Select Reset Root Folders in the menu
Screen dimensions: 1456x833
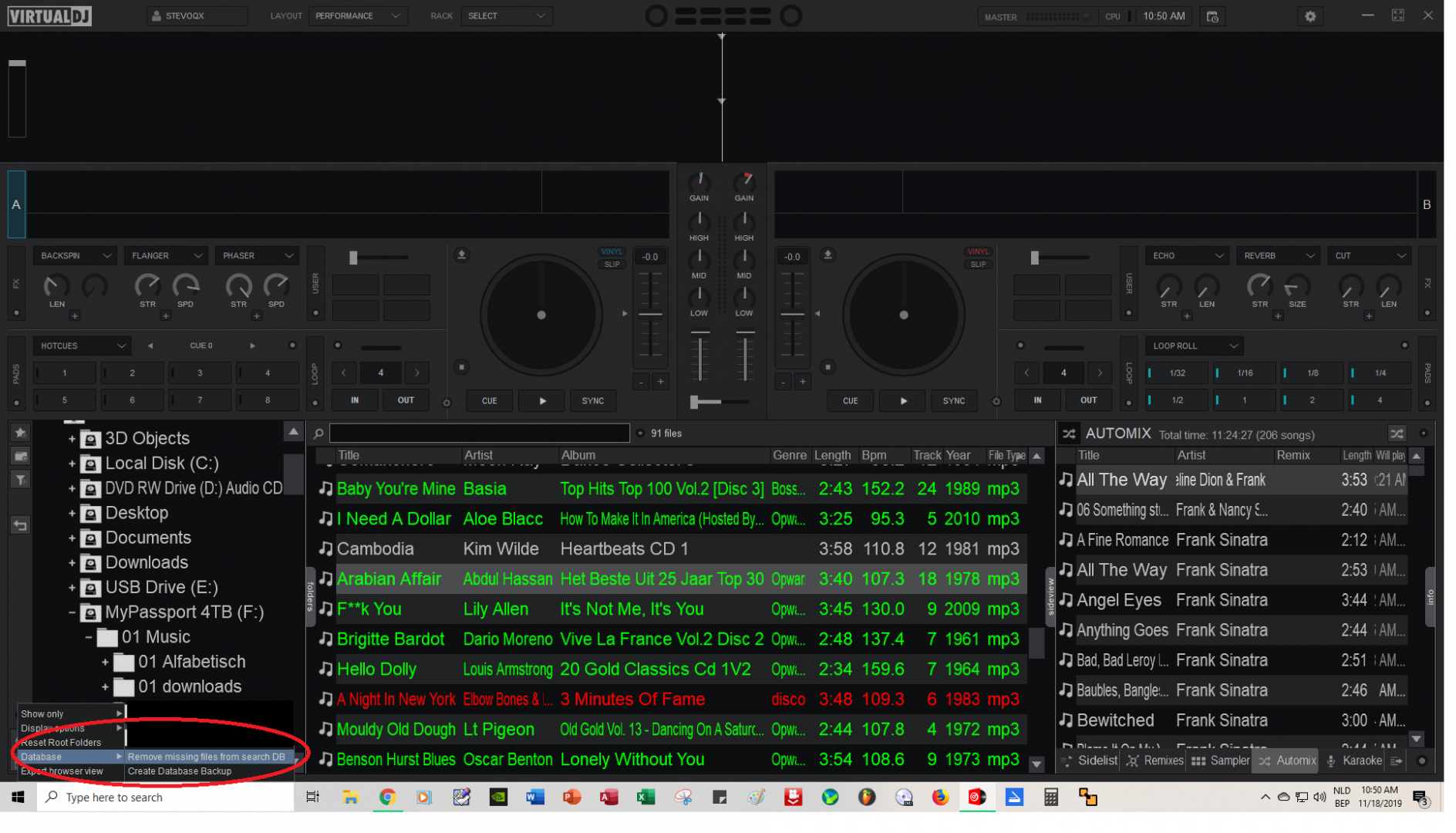pyautogui.click(x=71, y=743)
